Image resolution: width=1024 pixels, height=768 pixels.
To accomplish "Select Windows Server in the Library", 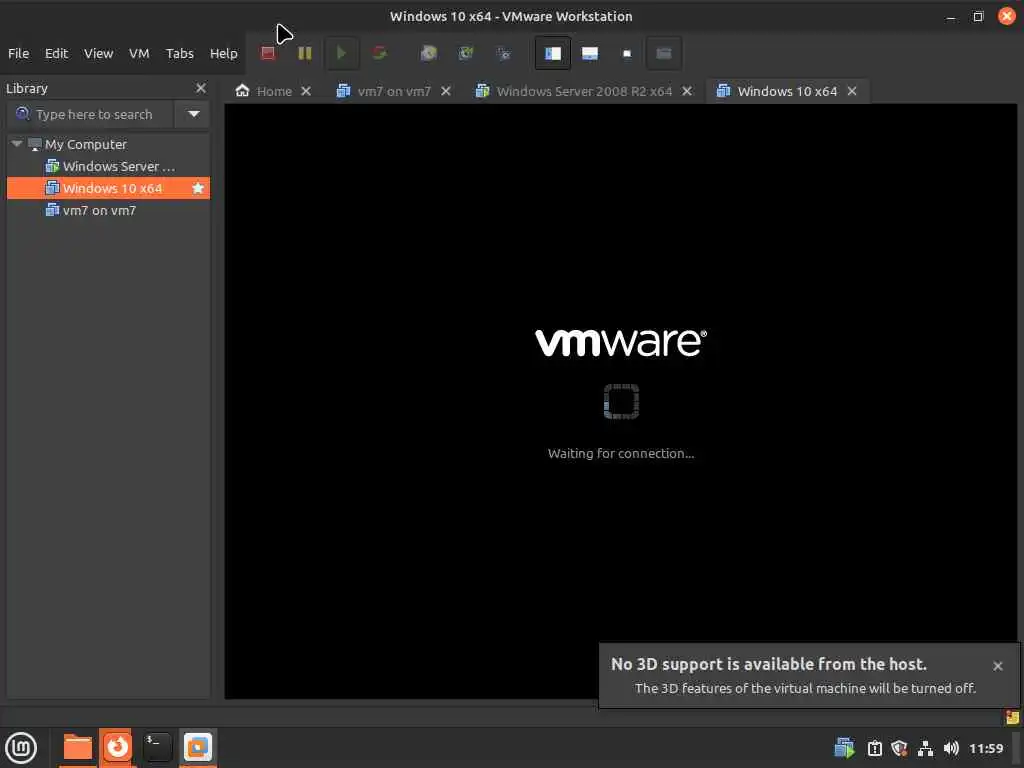I will click(110, 167).
